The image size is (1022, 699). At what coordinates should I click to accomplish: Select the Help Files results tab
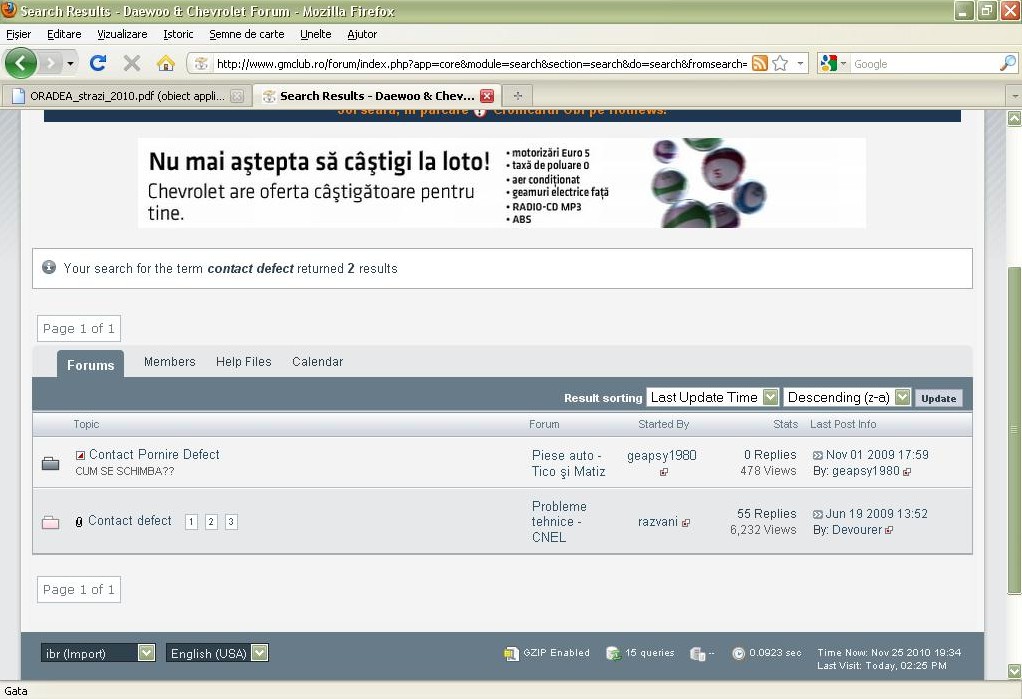tap(244, 361)
